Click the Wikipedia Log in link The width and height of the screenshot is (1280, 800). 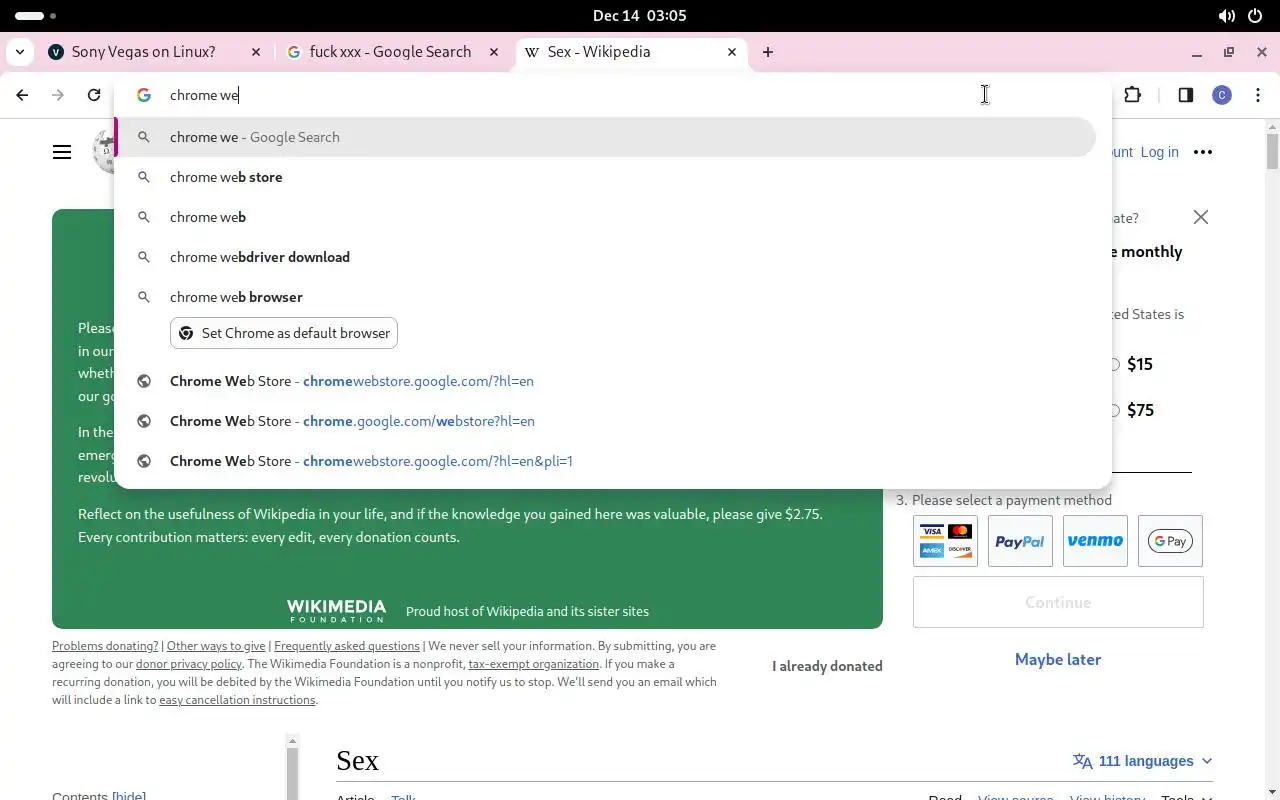pos(1159,152)
